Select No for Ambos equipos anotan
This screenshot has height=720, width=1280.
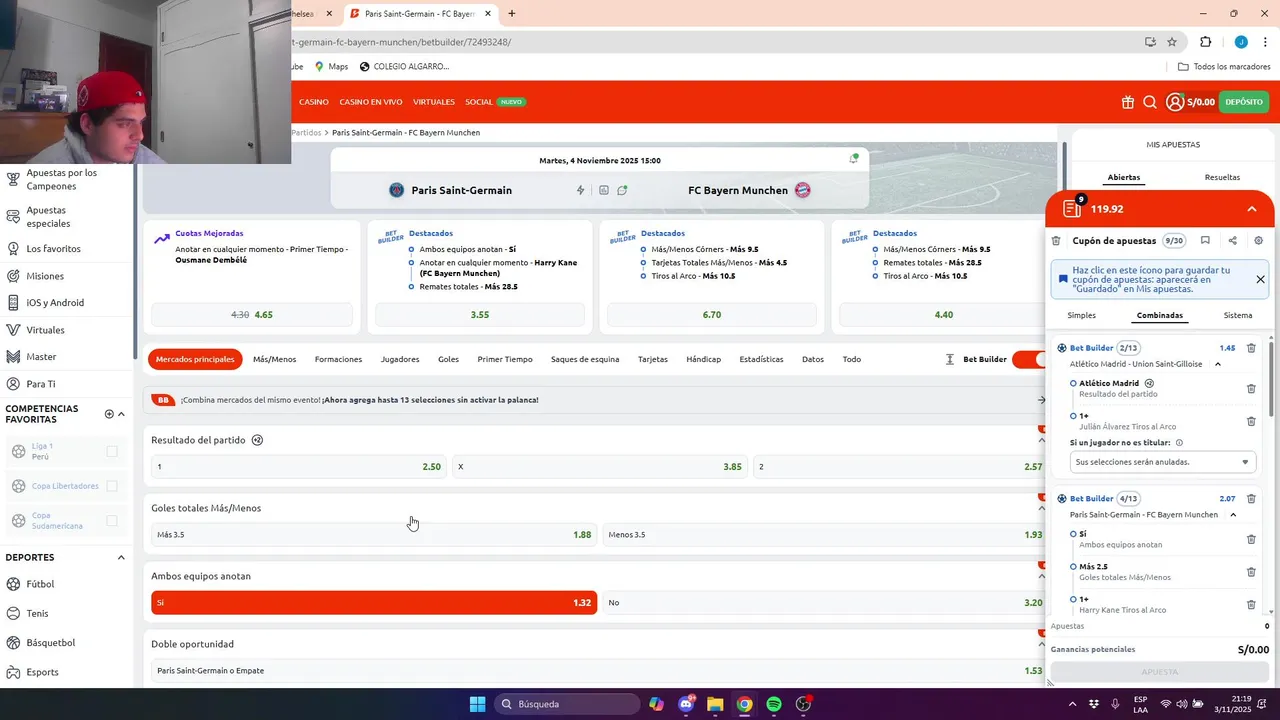[825, 603]
